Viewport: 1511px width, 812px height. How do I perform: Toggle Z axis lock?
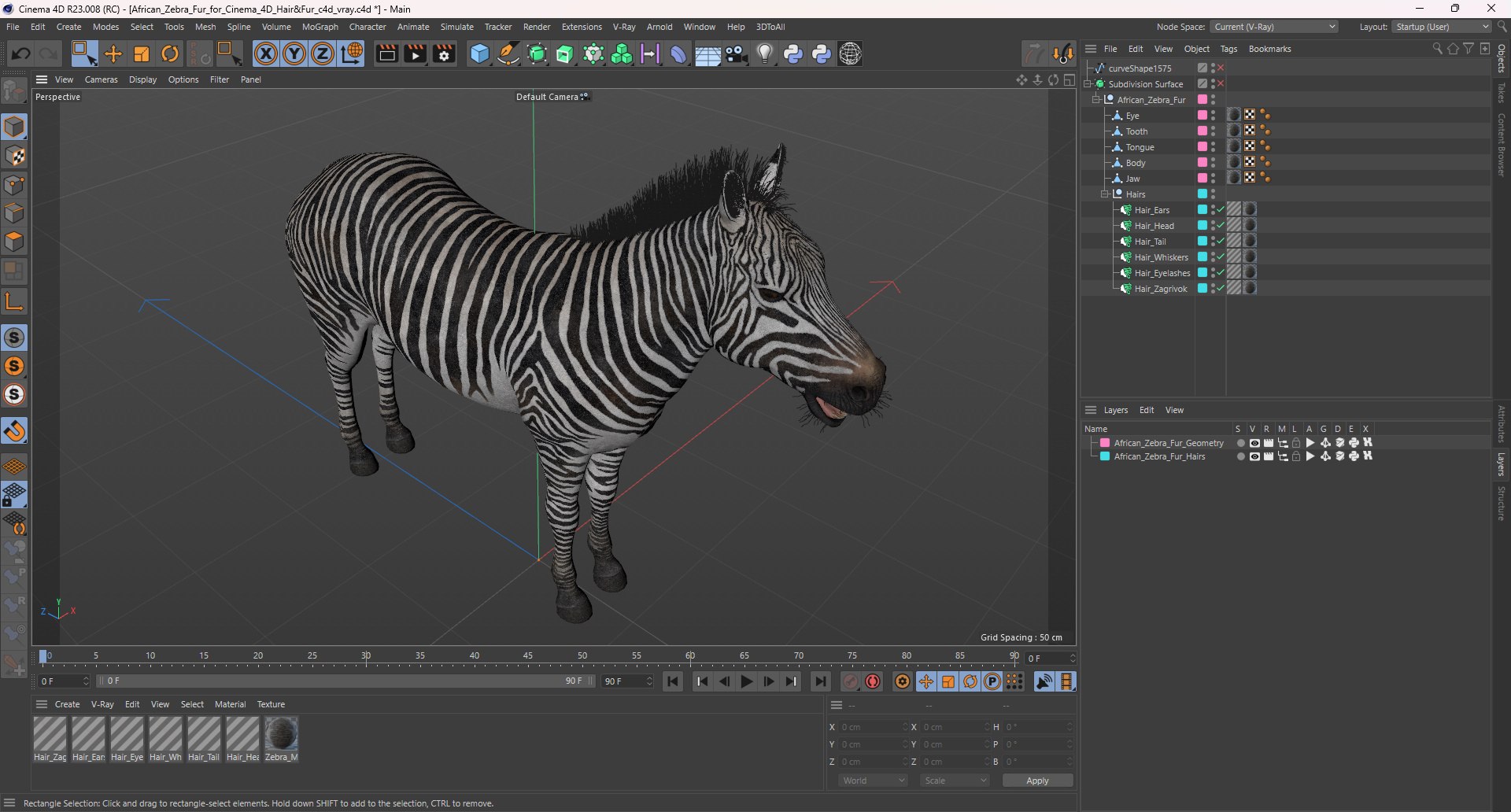(x=323, y=54)
